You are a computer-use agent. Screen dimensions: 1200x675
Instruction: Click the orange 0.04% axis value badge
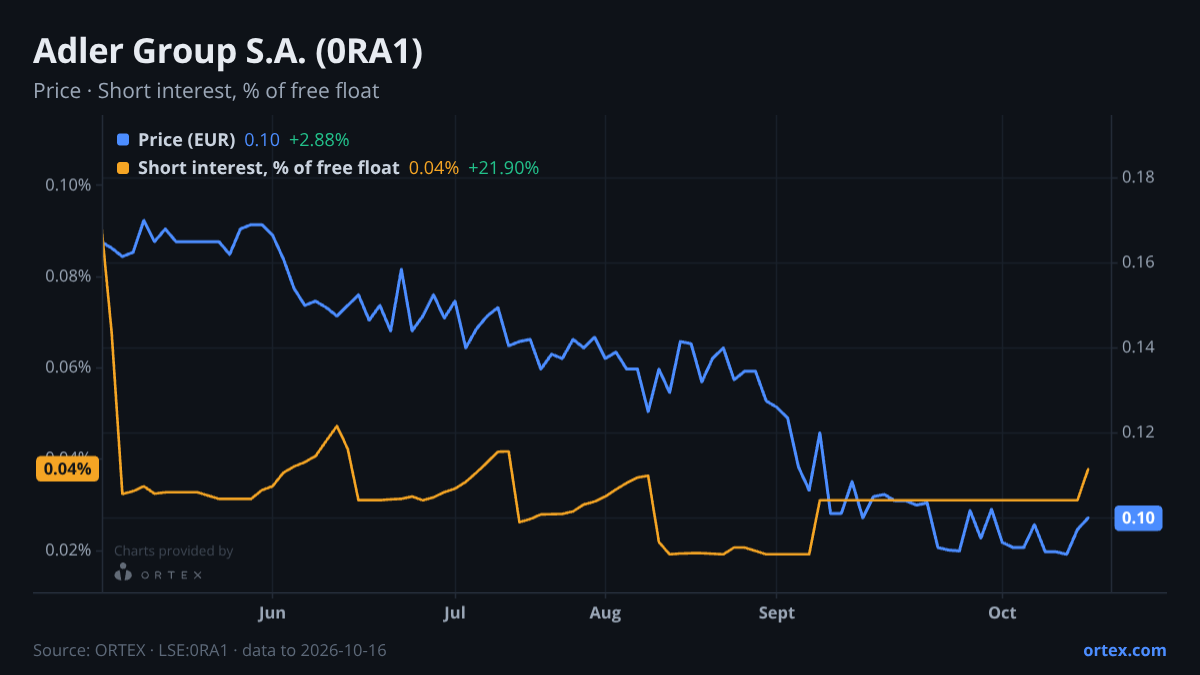pyautogui.click(x=68, y=468)
